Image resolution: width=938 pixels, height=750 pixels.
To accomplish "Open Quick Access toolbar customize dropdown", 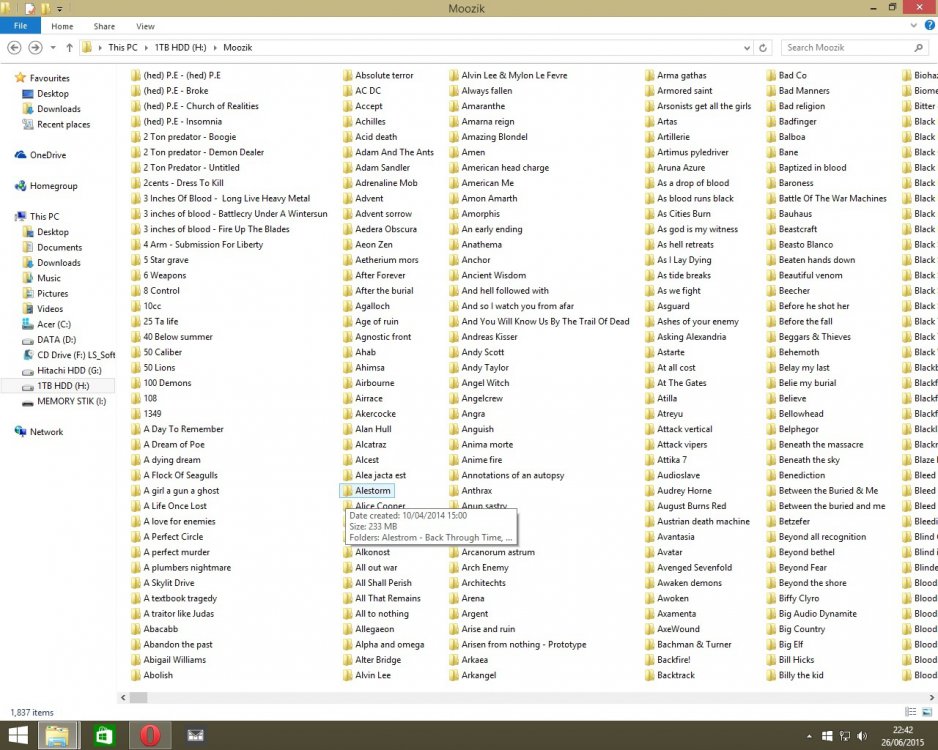I will point(59,9).
